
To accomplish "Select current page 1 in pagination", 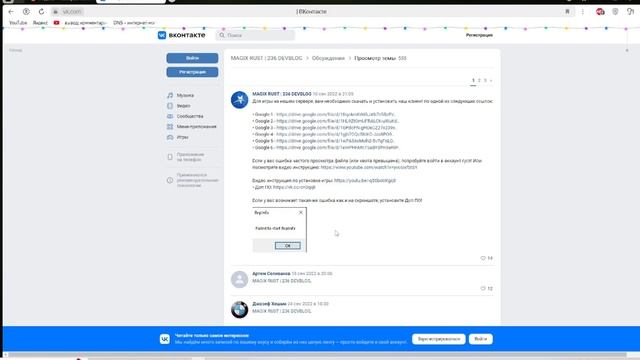I will pos(473,80).
